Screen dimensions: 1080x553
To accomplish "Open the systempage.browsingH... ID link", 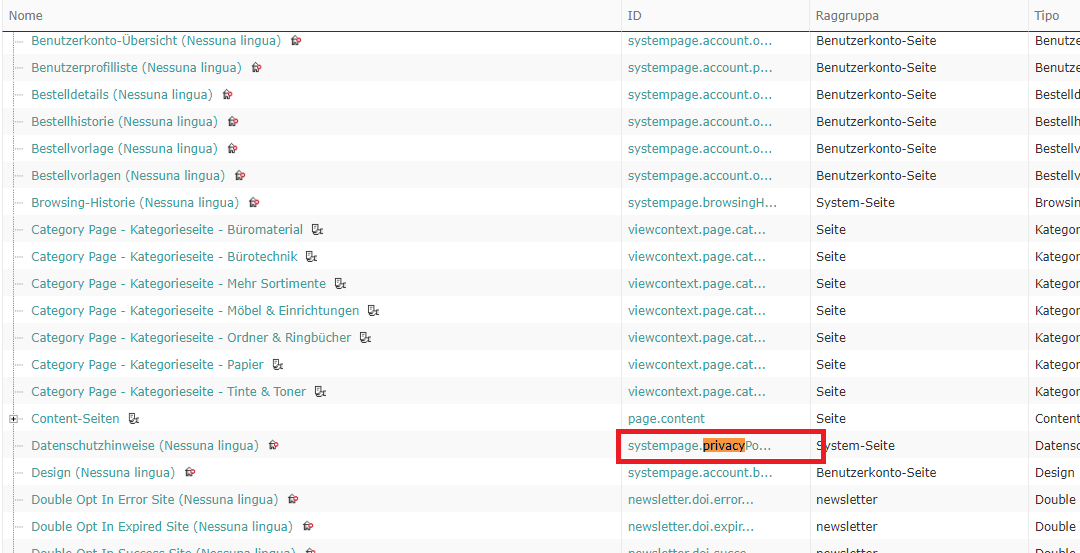I will pos(702,202).
